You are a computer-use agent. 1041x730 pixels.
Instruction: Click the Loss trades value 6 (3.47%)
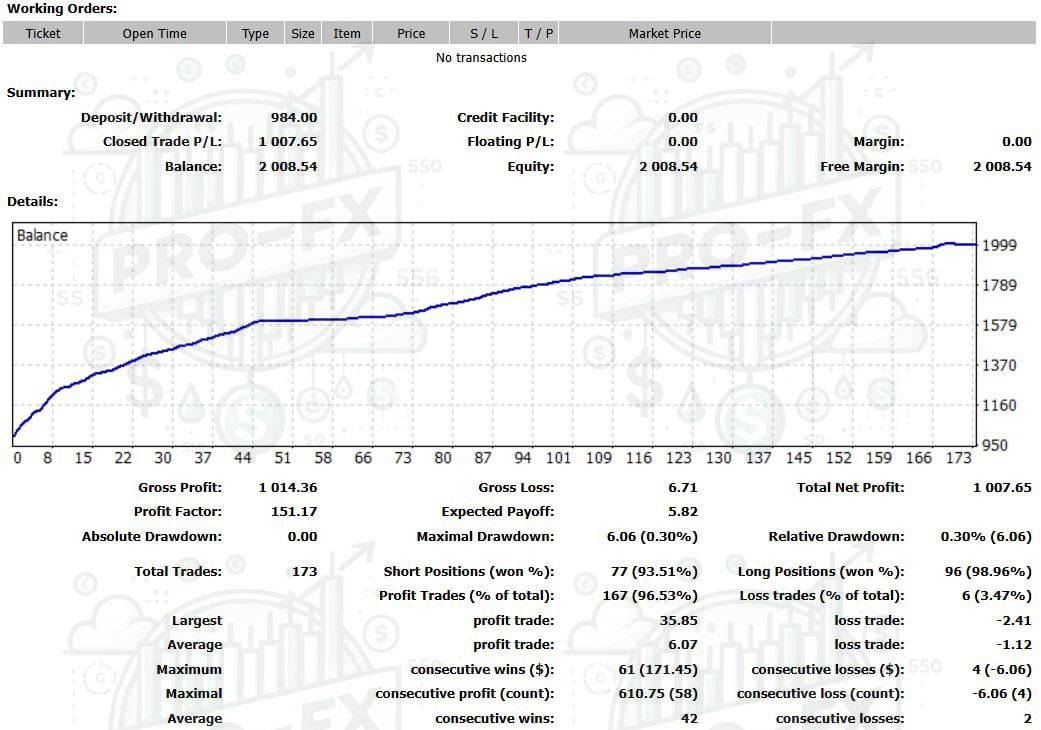997,596
